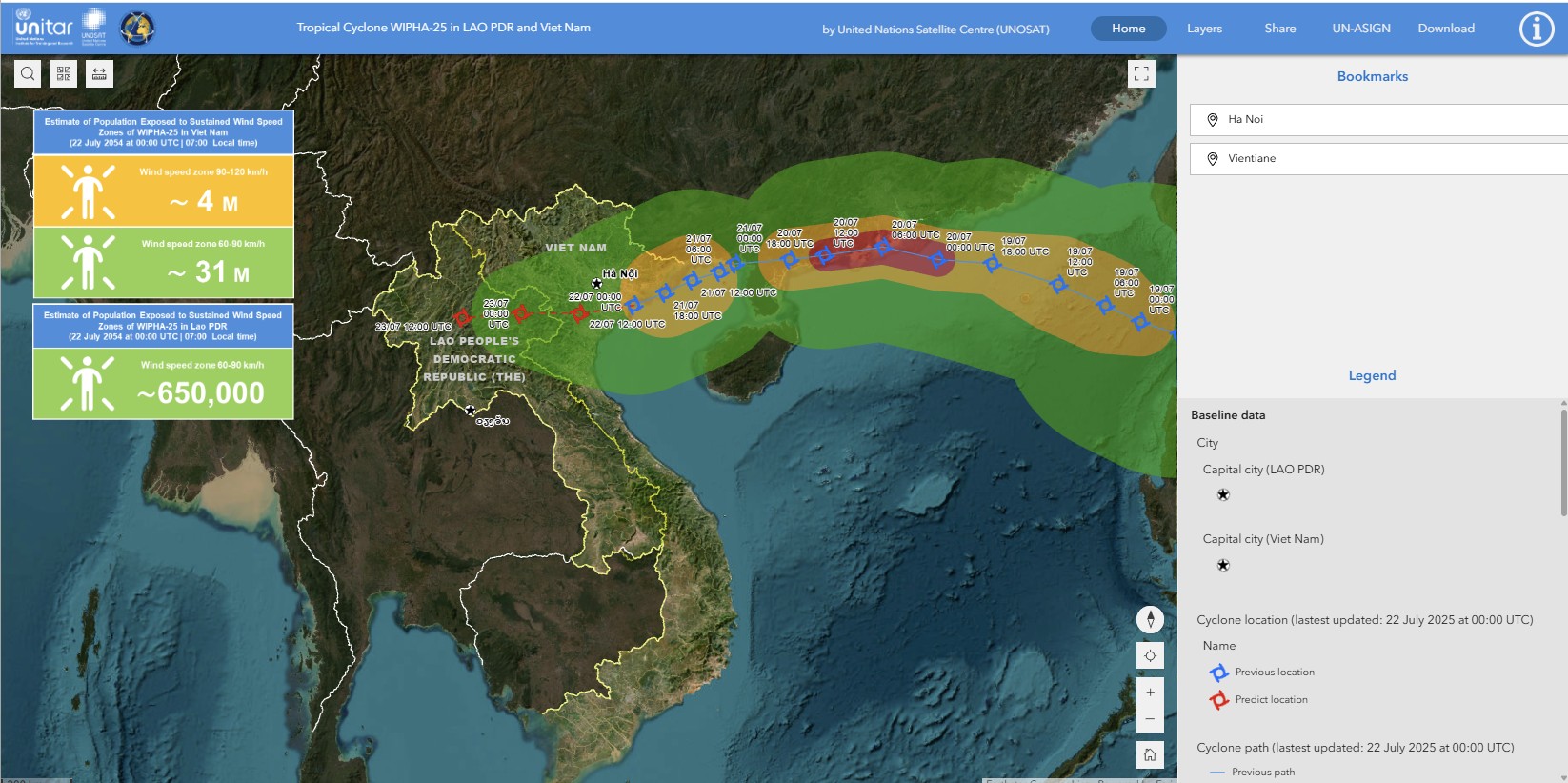
Task: Return to default map extent home
Action: click(1150, 754)
